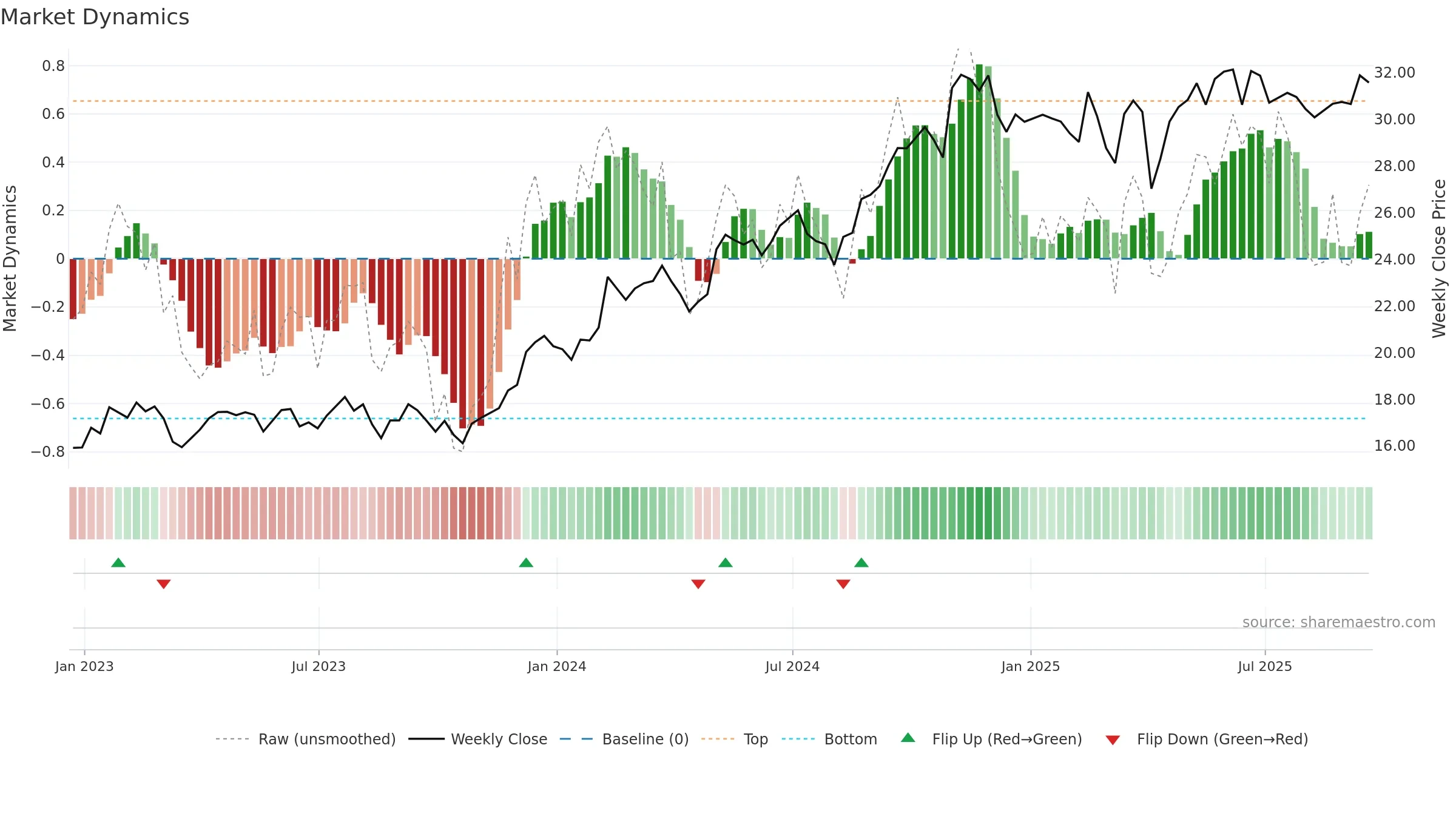This screenshot has width=1456, height=819.
Task: Click the −0.8 left axis value
Action: 48,451
